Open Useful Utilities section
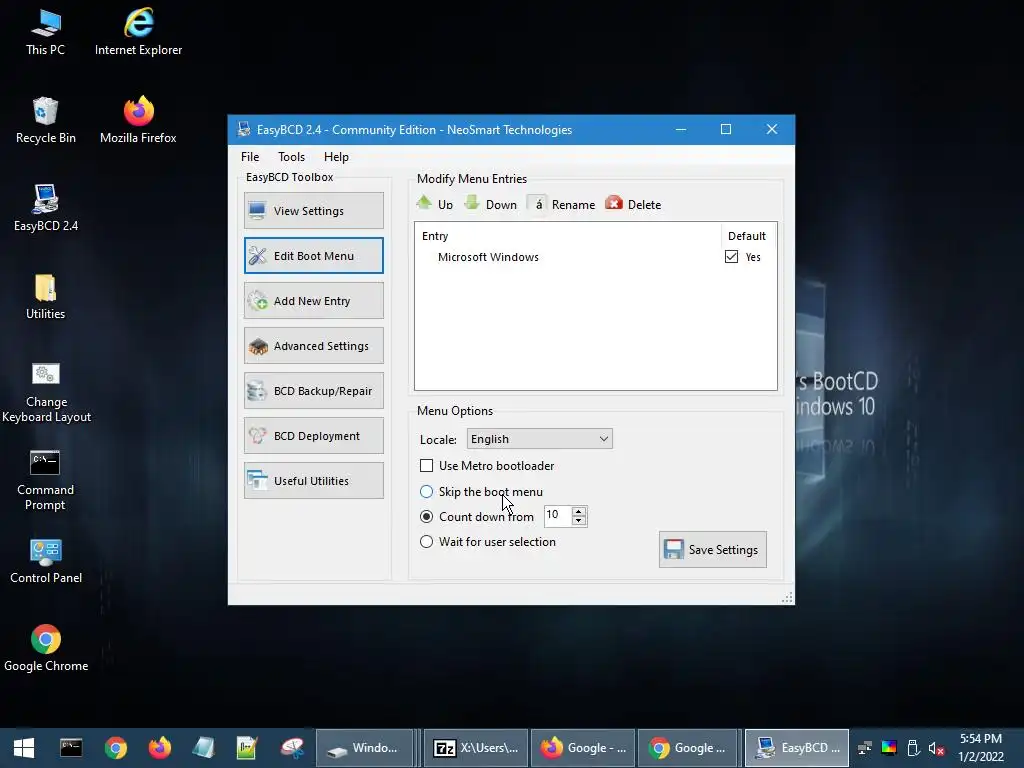The height and width of the screenshot is (768, 1024). 313,481
